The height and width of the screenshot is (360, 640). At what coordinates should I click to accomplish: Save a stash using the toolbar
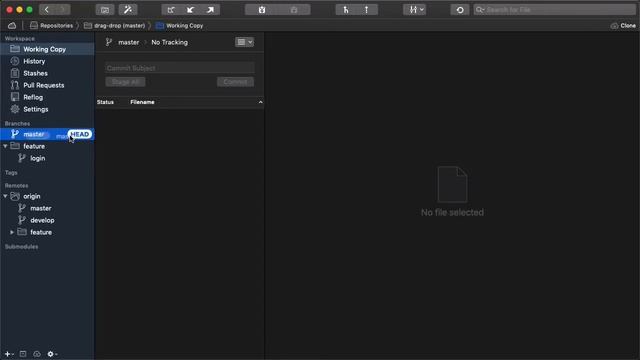(262, 10)
